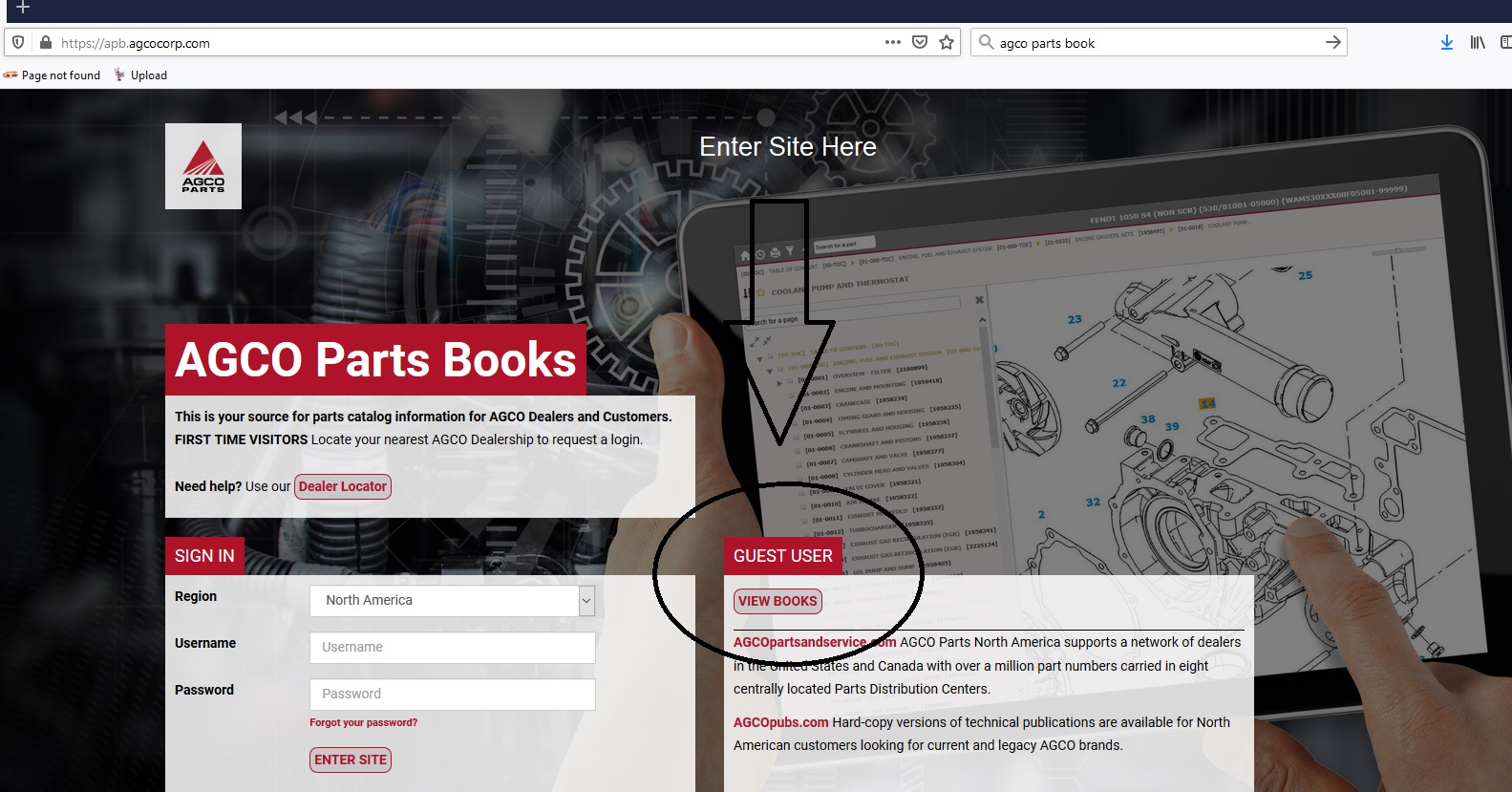Click the tracking protection shield icon

point(18,42)
